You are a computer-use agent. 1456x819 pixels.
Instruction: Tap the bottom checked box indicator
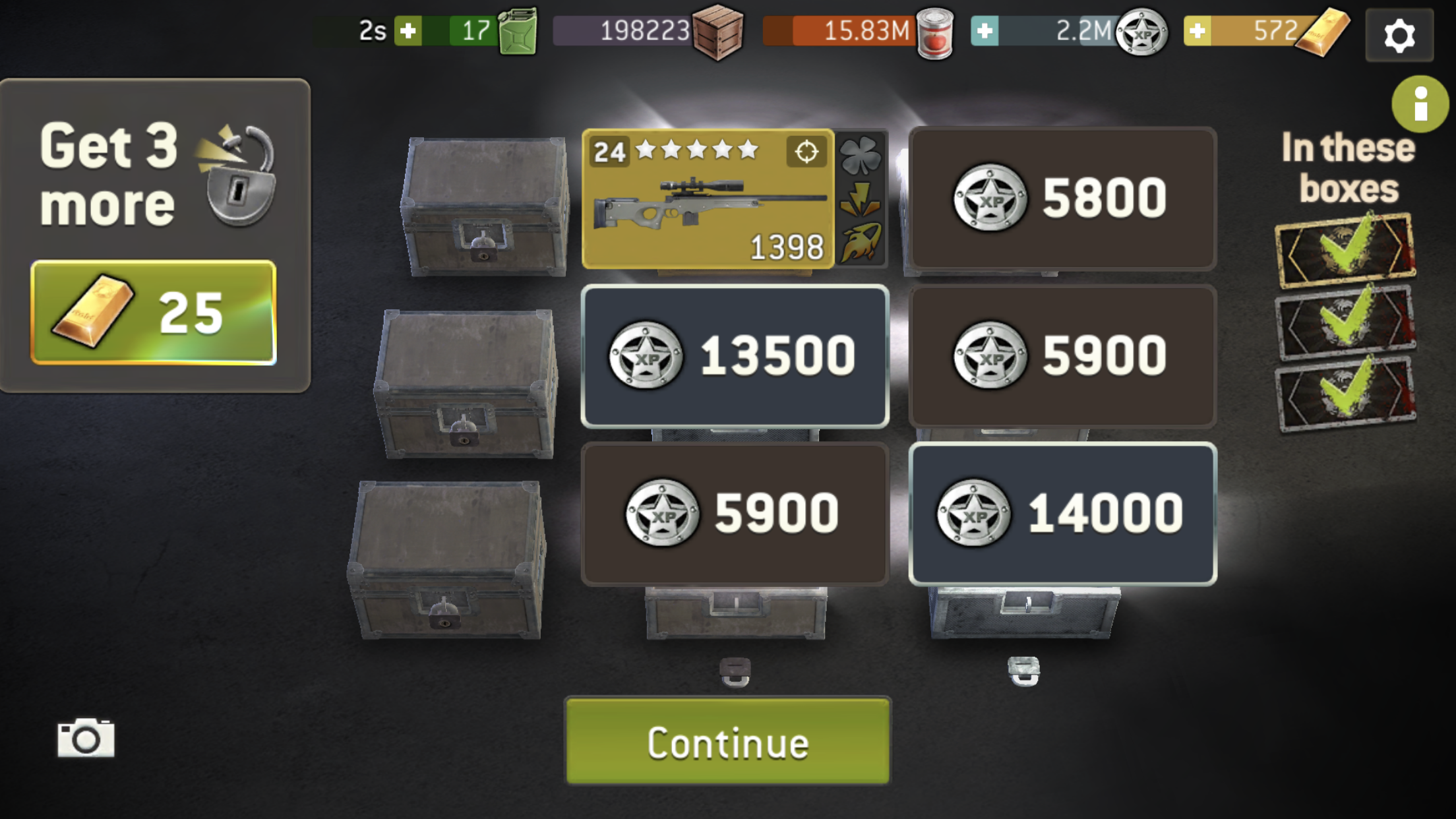(x=1345, y=394)
